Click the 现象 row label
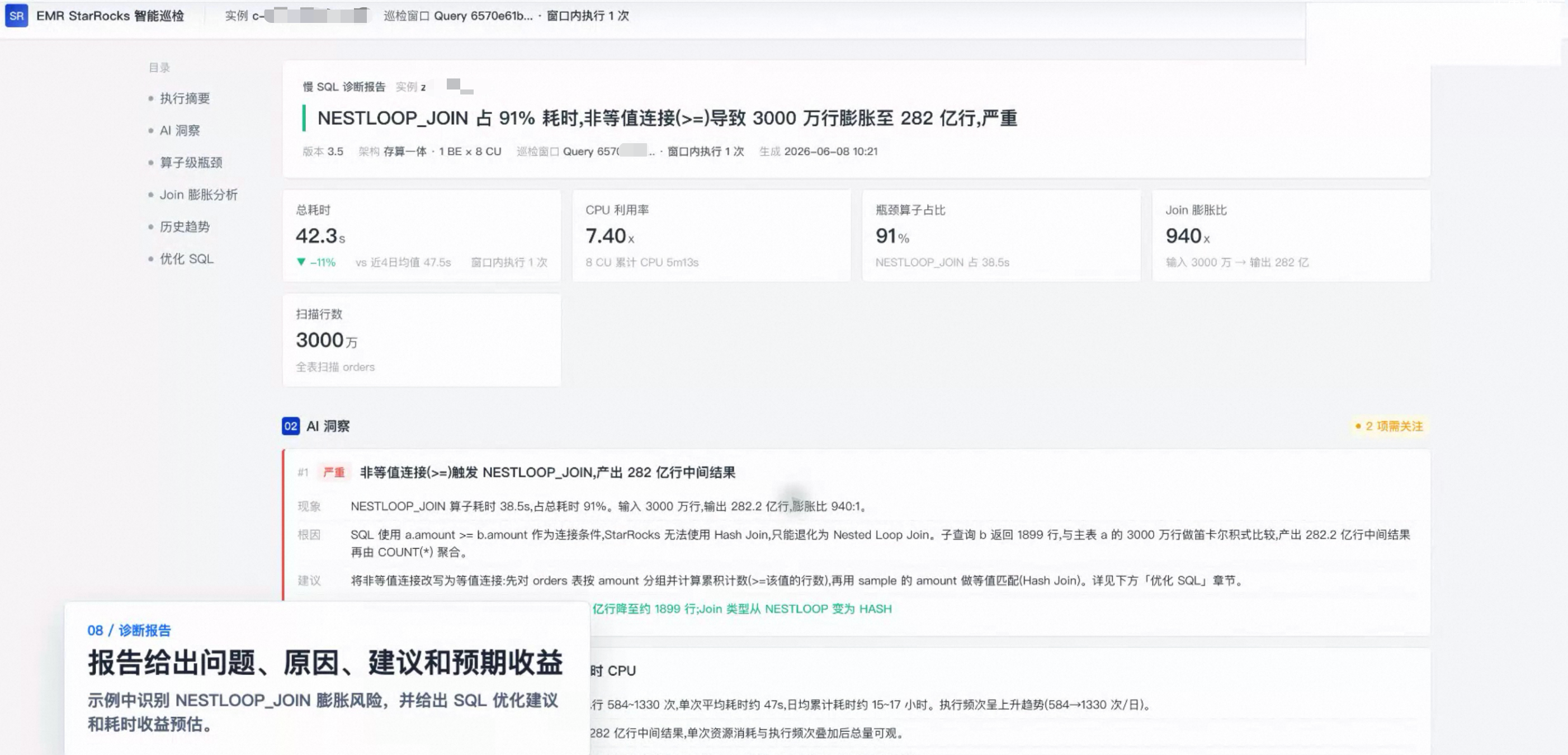This screenshot has width=1568, height=755. tap(309, 507)
